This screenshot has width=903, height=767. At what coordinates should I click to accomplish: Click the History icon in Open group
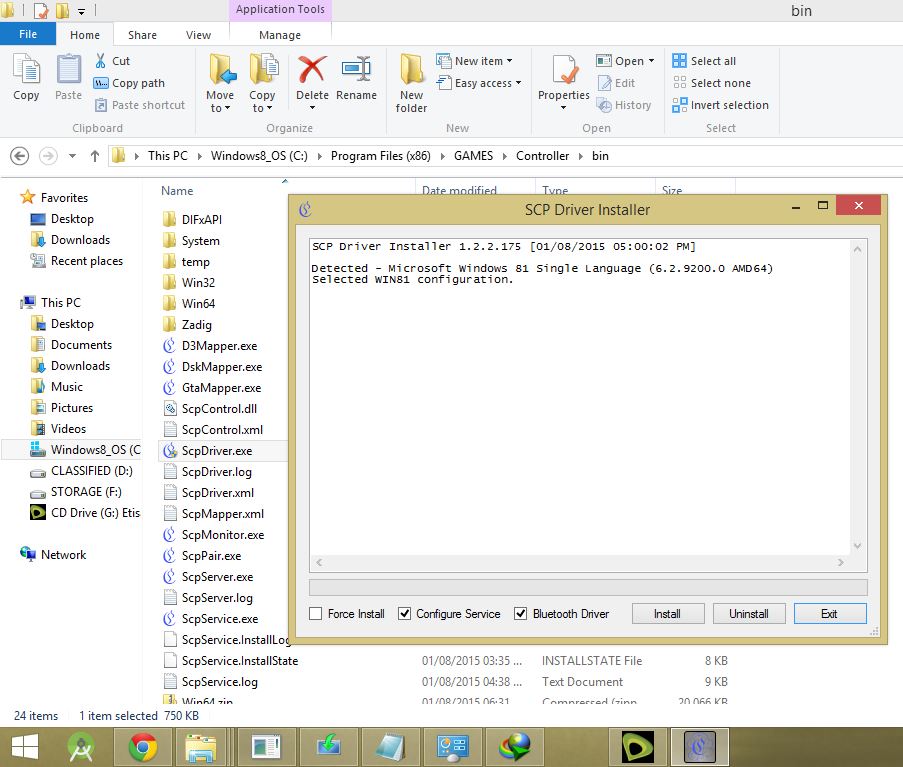pyautogui.click(x=604, y=105)
